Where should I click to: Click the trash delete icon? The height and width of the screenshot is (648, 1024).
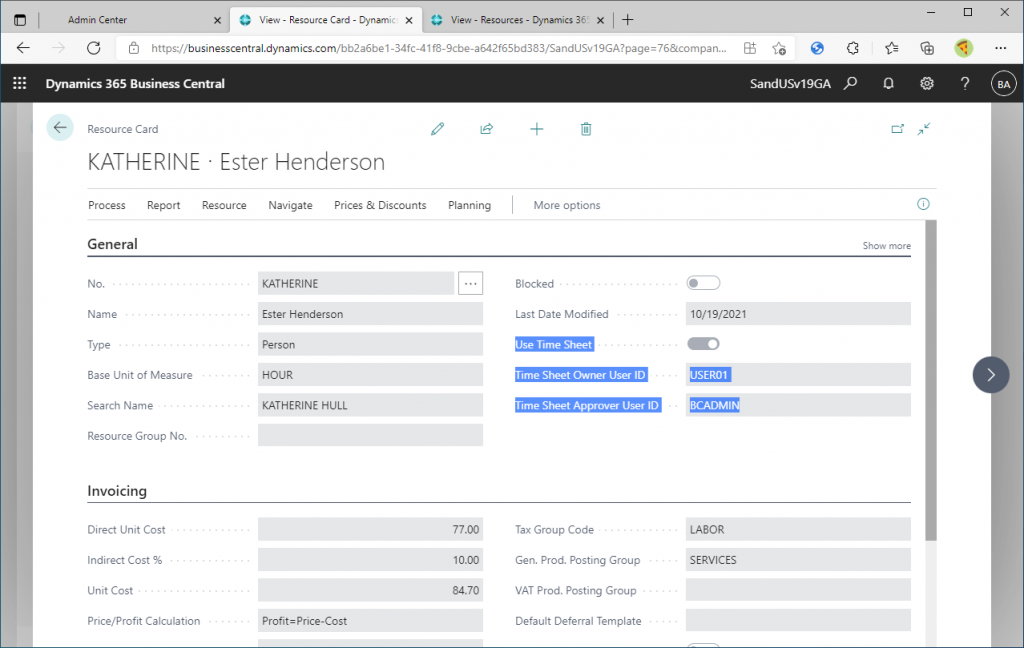[586, 129]
